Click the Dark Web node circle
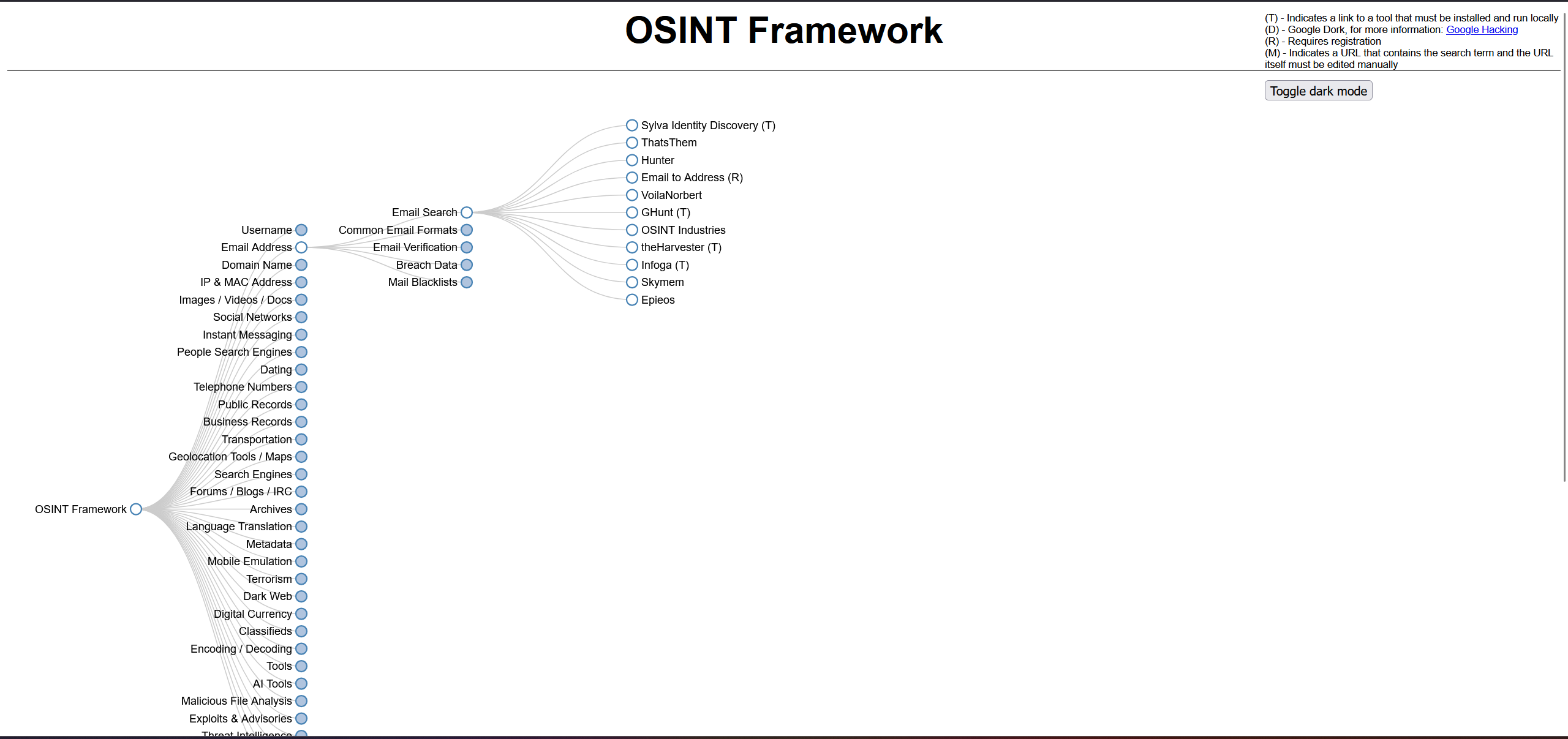This screenshot has width=1568, height=739. [301, 596]
